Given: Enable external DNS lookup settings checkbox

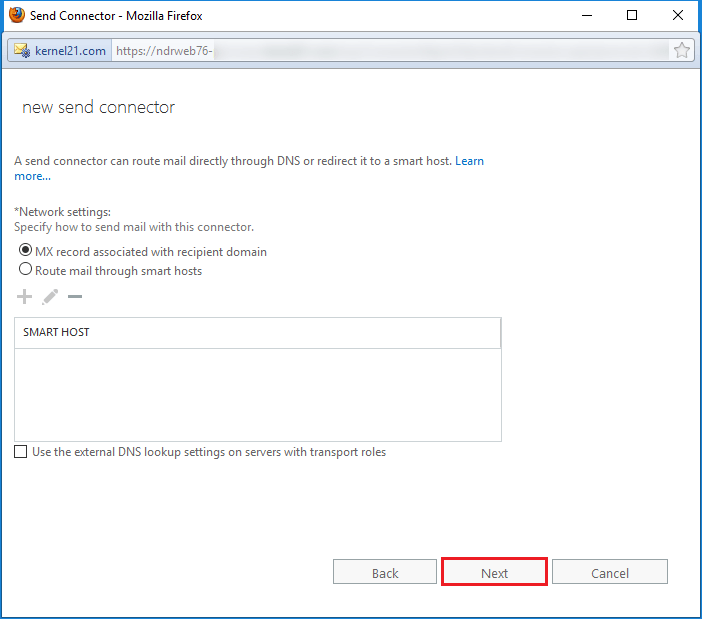Looking at the screenshot, I should [x=21, y=452].
